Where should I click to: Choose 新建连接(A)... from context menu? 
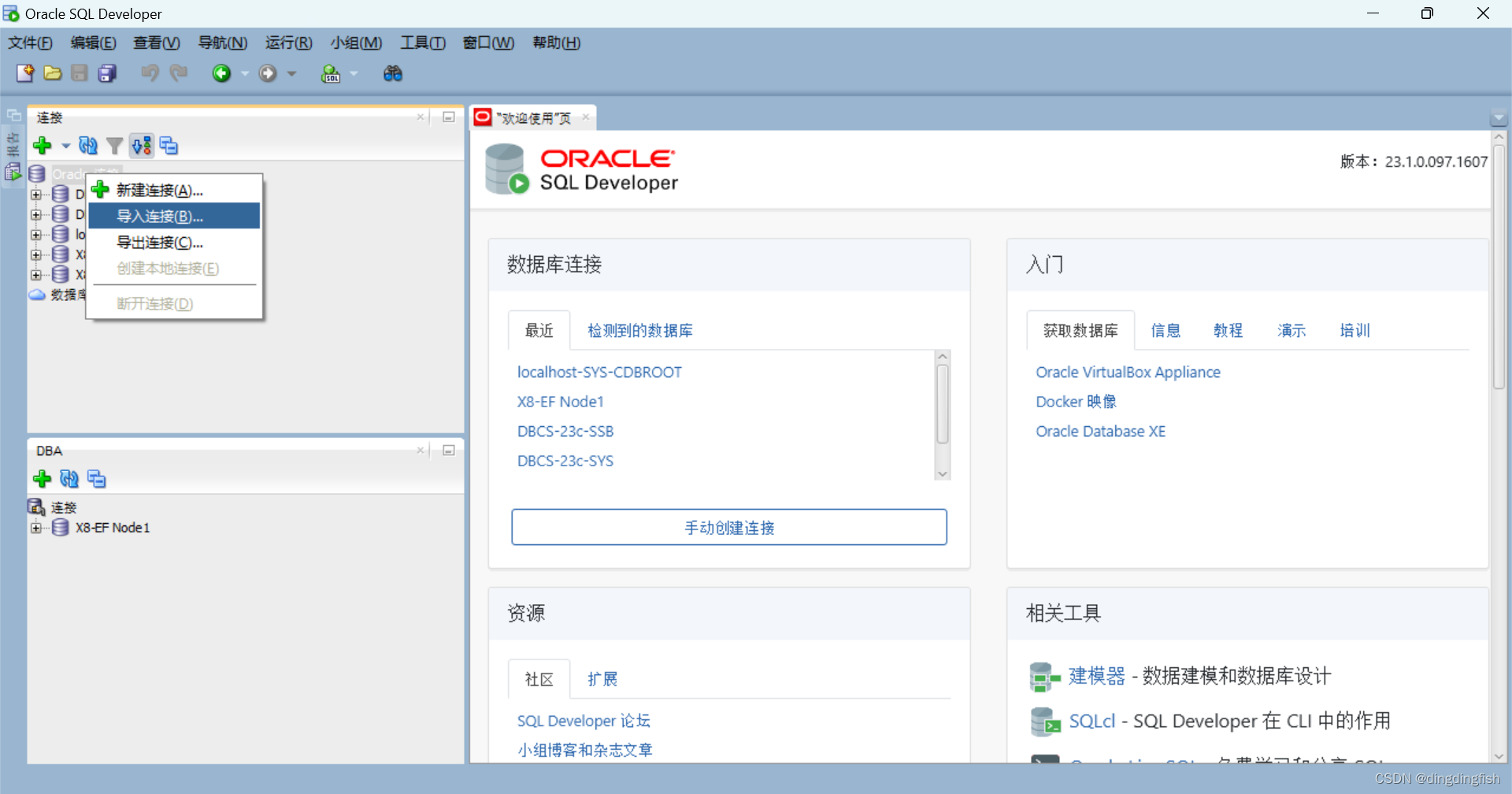click(174, 190)
